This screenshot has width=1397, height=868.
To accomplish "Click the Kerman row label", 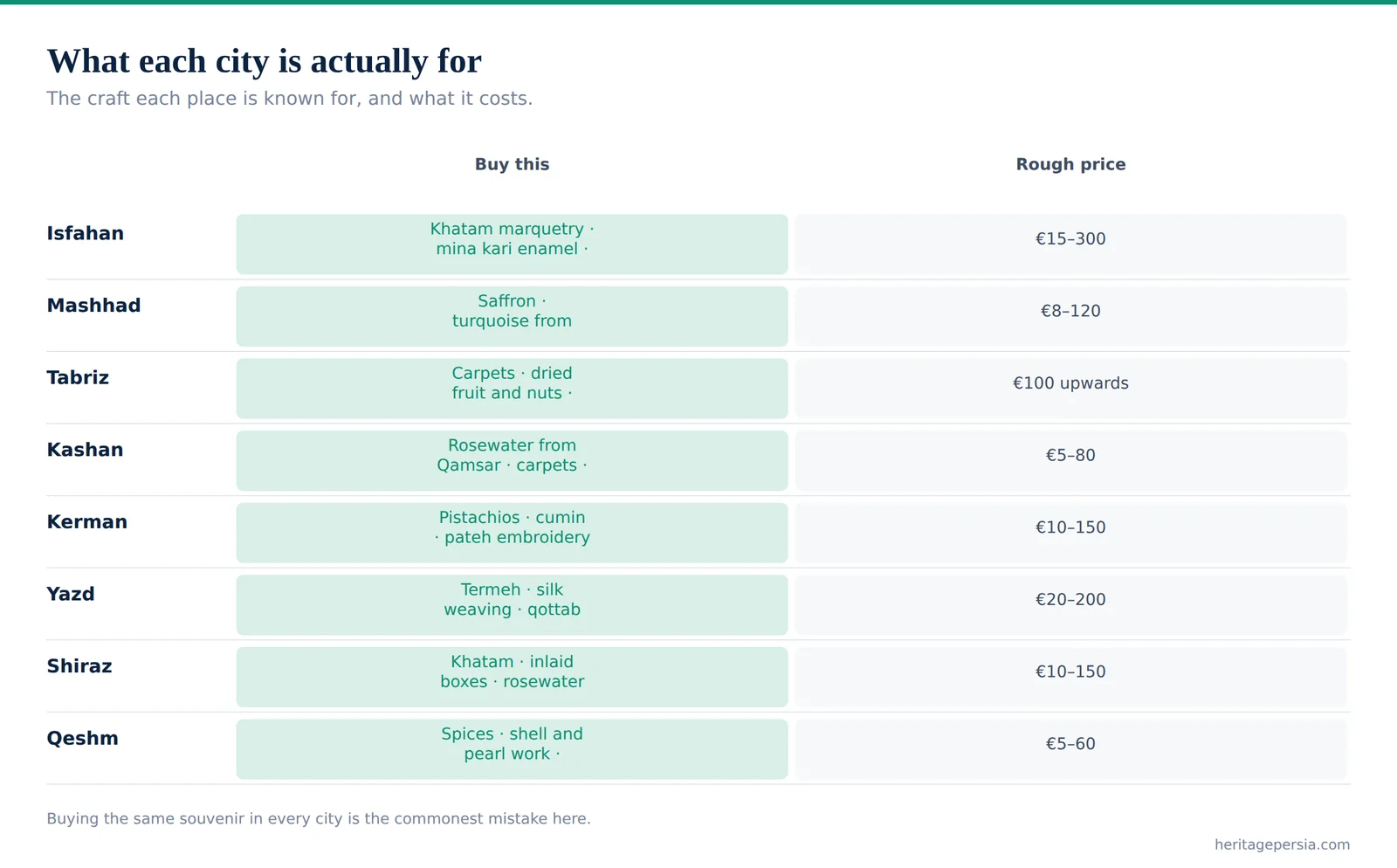I will 87,522.
